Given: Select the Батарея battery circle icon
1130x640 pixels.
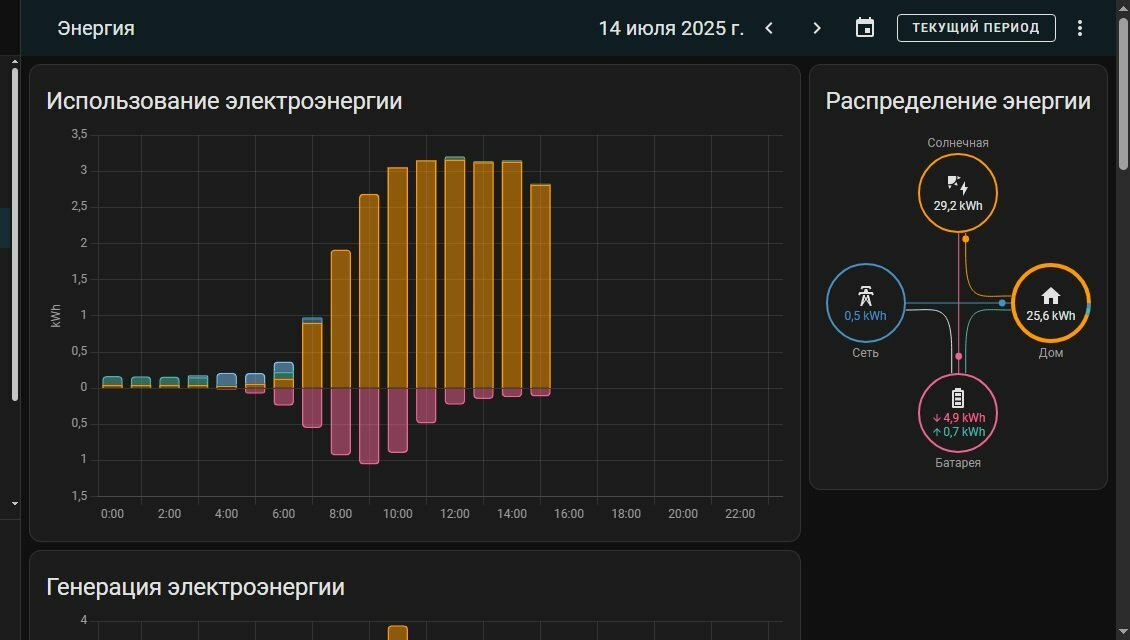Looking at the screenshot, I should click(x=958, y=413).
